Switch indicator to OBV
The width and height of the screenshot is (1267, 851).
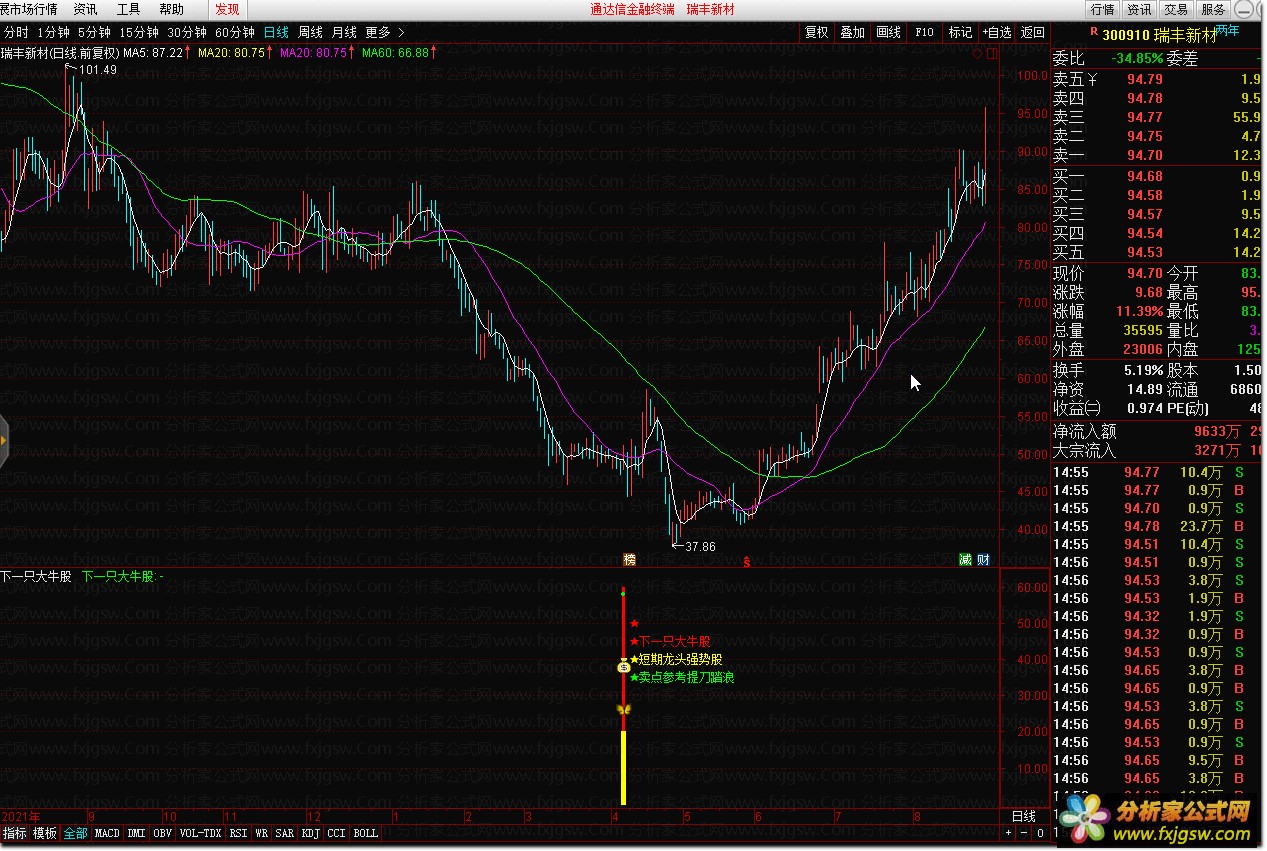(x=162, y=833)
